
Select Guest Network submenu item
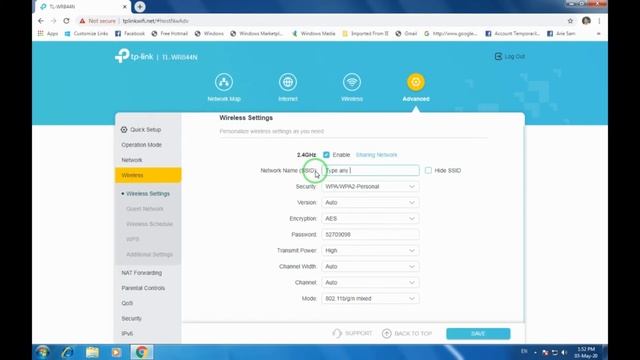(144, 209)
